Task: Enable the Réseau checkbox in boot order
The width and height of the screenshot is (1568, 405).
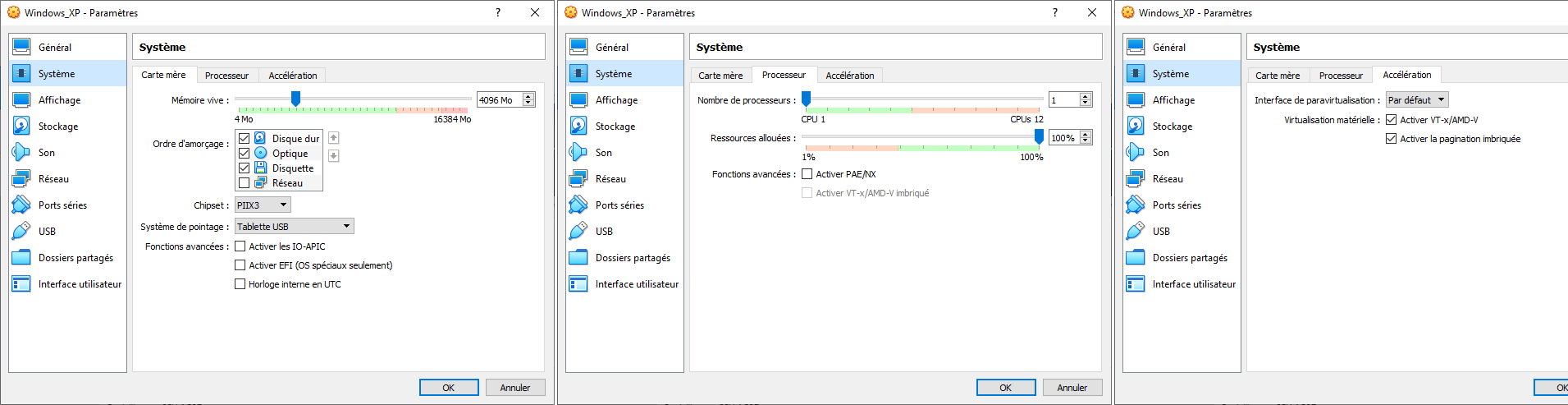Action: [x=244, y=182]
